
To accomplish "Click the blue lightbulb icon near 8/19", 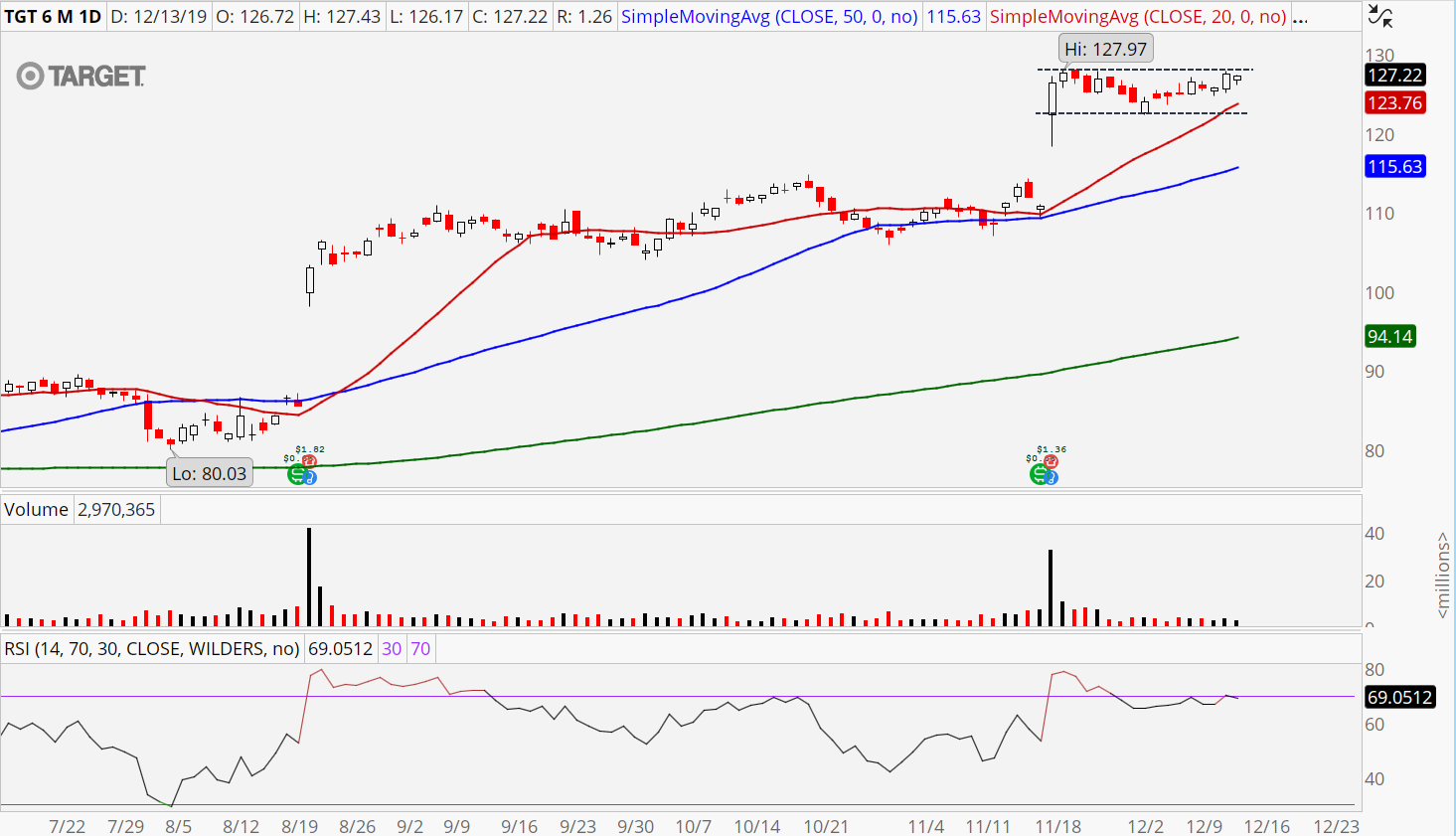I will pos(310,478).
